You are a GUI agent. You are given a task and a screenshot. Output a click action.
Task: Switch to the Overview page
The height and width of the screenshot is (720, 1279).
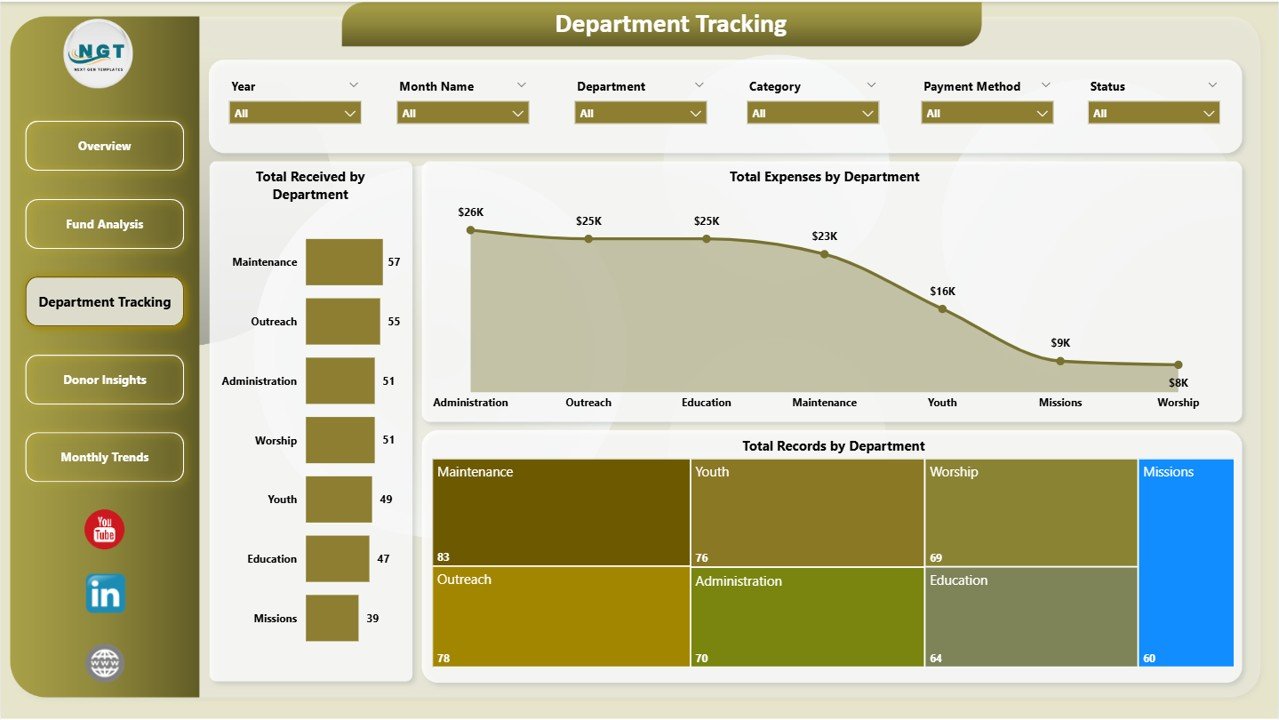pyautogui.click(x=105, y=146)
